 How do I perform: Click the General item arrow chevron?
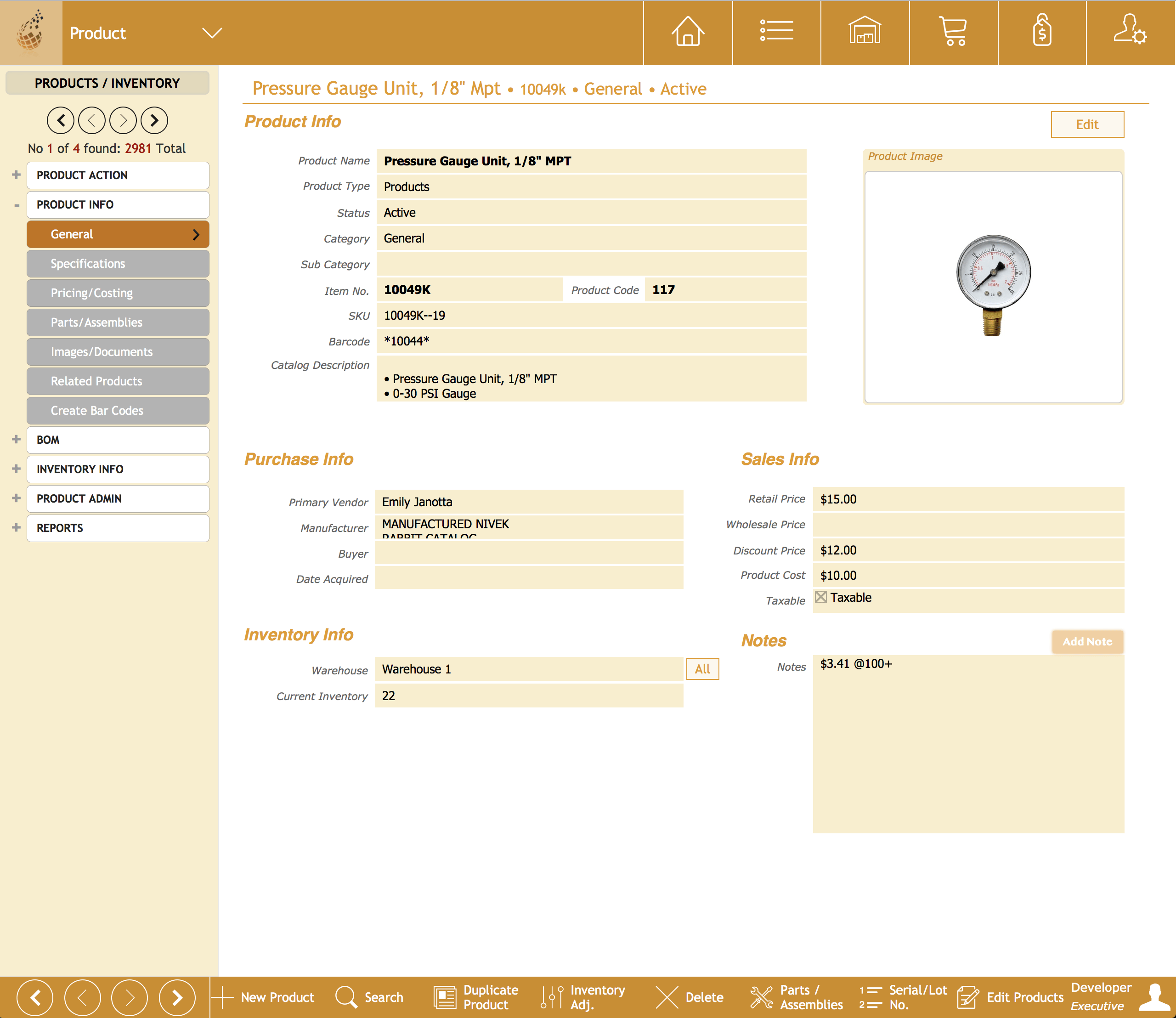coord(195,235)
